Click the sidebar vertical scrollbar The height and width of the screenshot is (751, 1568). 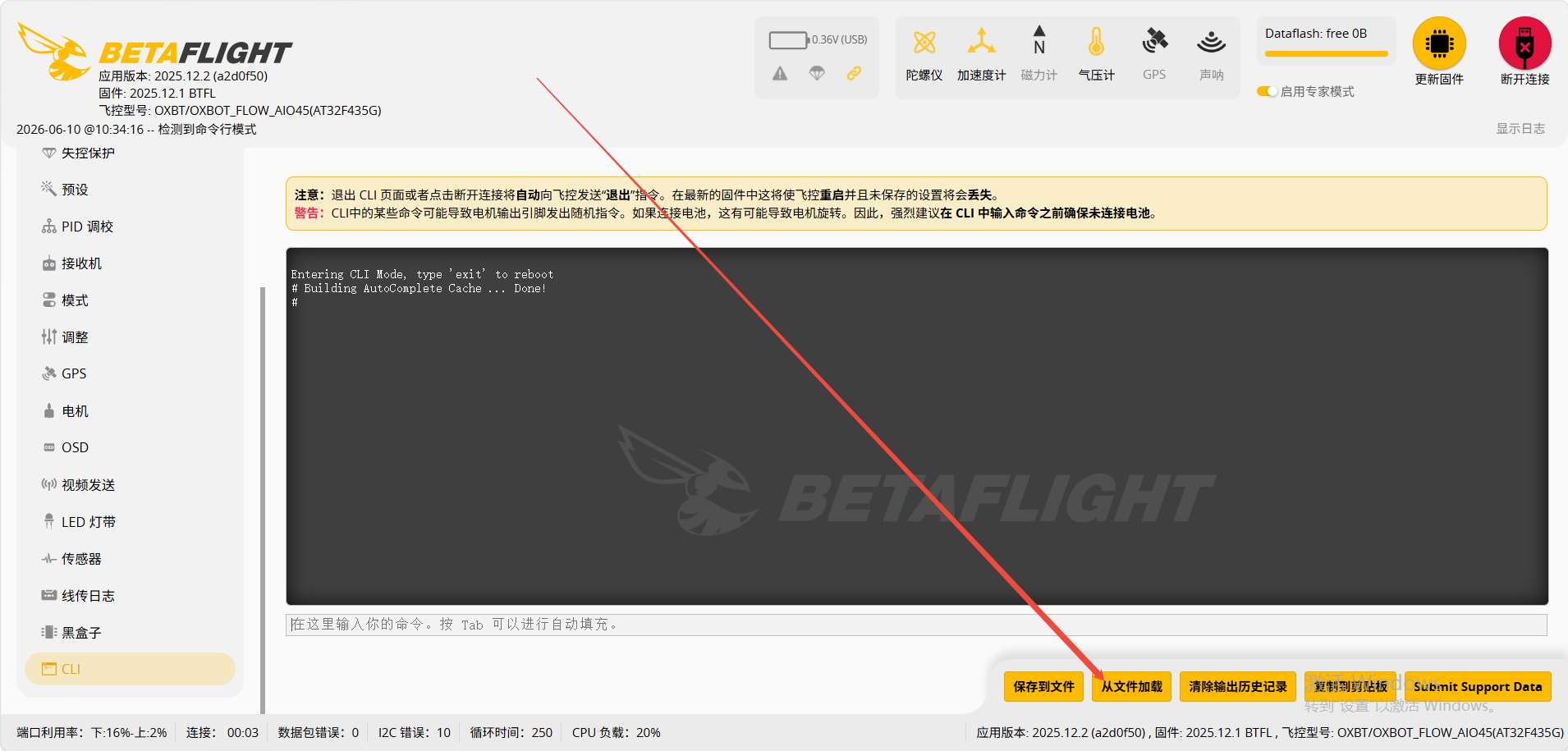263,499
